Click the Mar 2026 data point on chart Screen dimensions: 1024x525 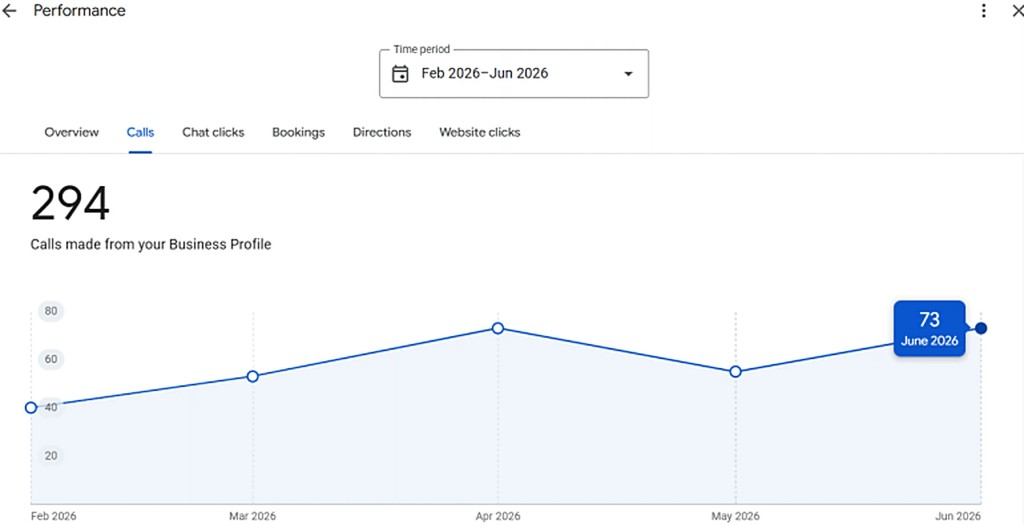tap(253, 376)
